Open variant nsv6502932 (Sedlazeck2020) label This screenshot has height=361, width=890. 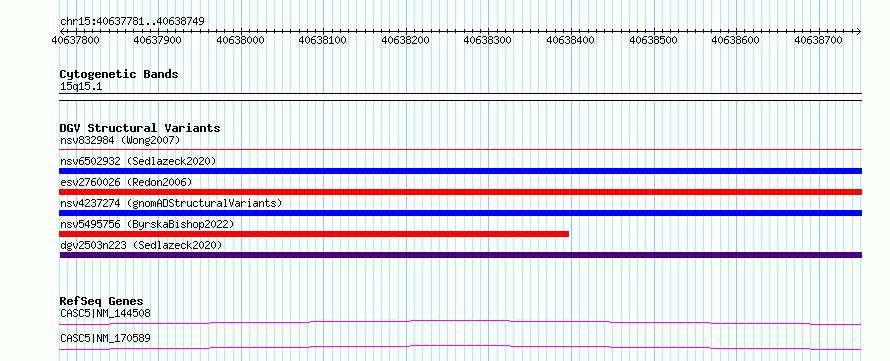point(138,161)
